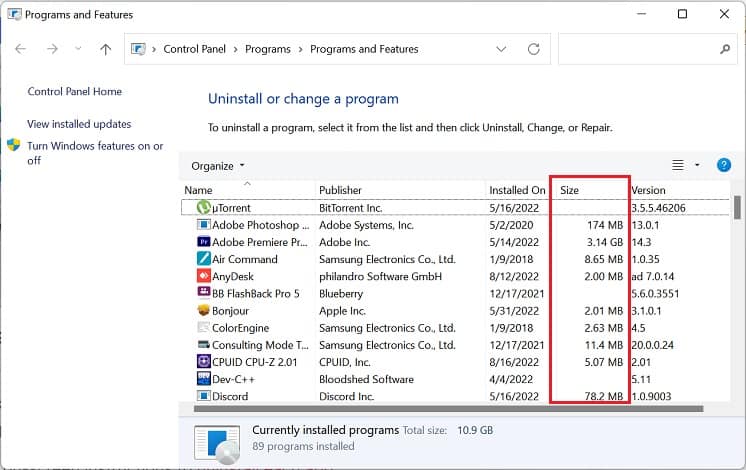Image resolution: width=746 pixels, height=470 pixels.
Task: Select the Adobe Photoshop row name
Action: tap(260, 225)
